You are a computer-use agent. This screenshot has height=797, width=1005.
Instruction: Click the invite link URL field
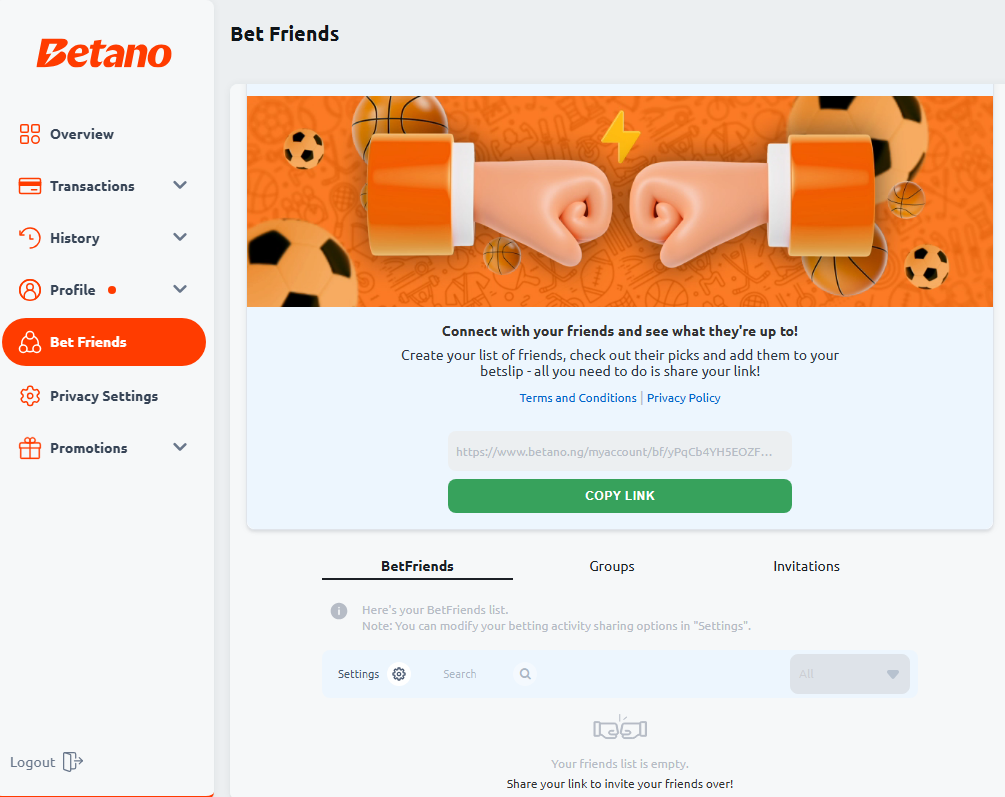tap(620, 451)
